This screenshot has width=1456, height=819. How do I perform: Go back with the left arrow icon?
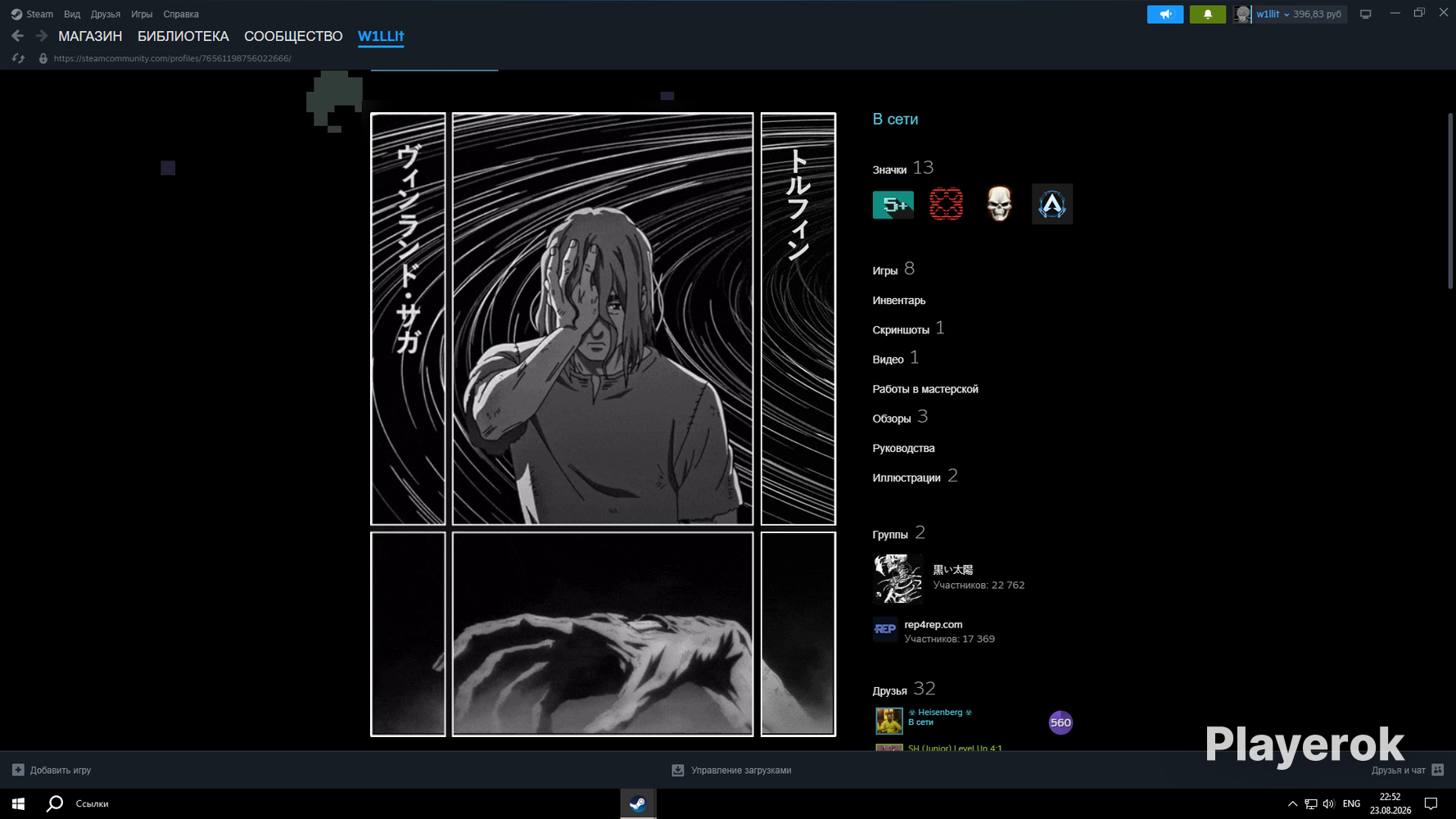pos(18,36)
